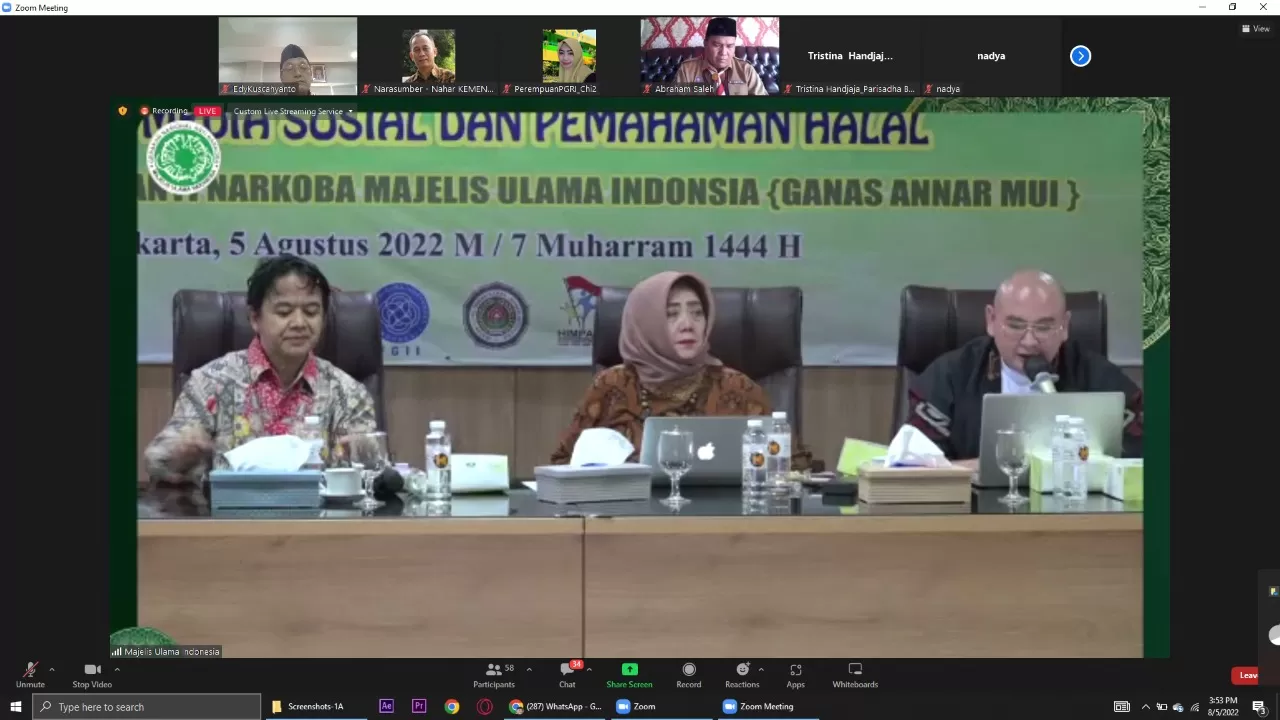This screenshot has width=1280, height=720.
Task: Click the system tray battery icon
Action: coord(1162,707)
